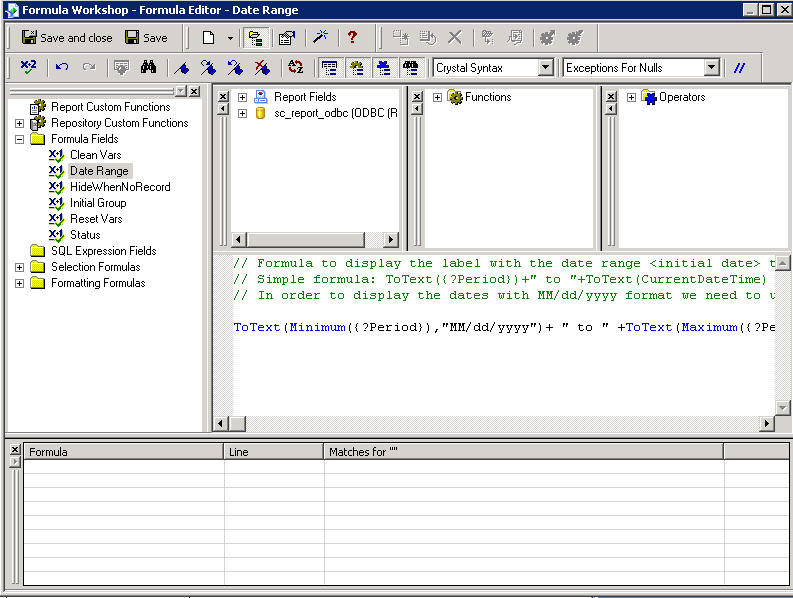Open Help question mark icon
Screen dimensions: 793x598
point(353,37)
